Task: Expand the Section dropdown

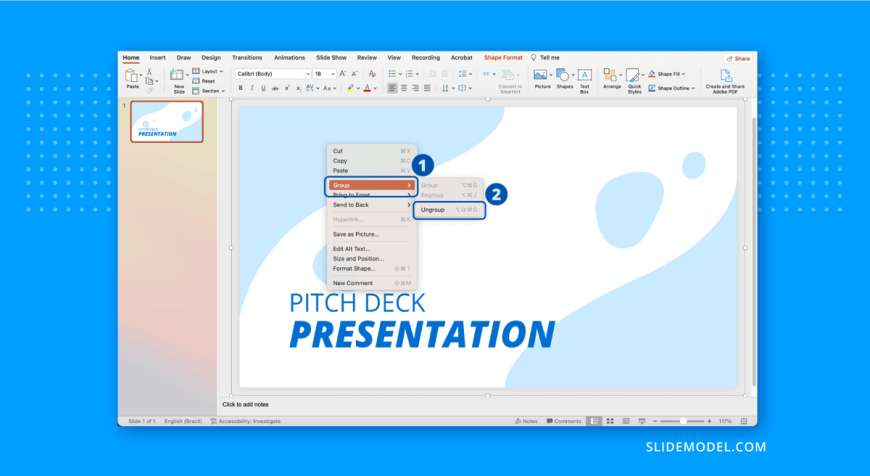Action: (209, 90)
